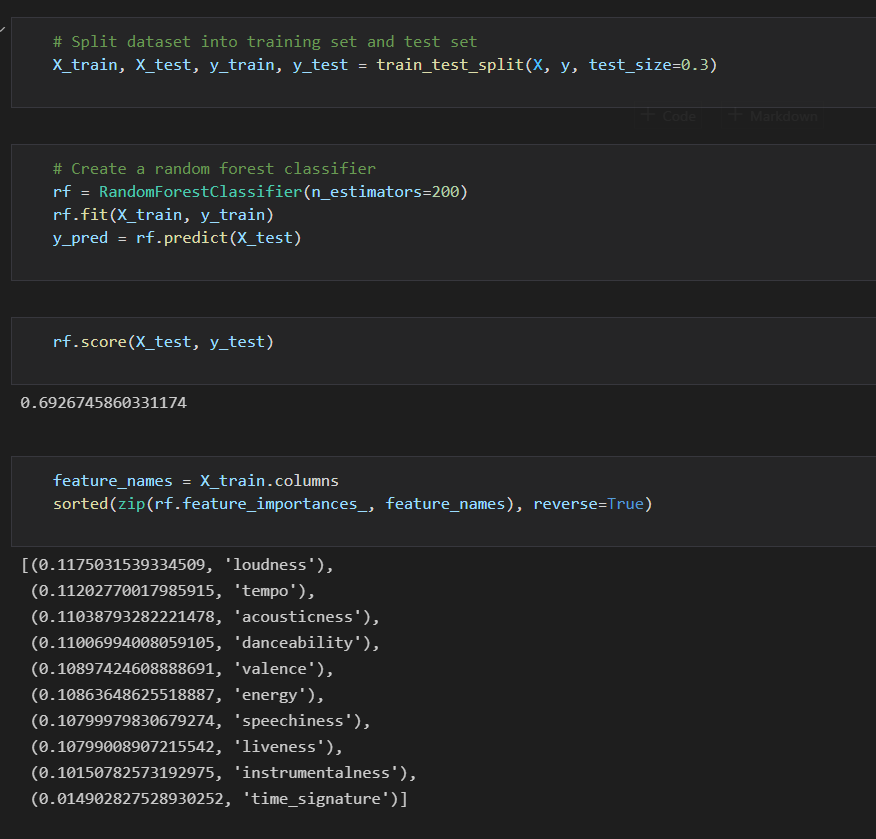The image size is (876, 839).
Task: Focus the rf.score(X_test, y_test) code cell
Action: (x=444, y=351)
